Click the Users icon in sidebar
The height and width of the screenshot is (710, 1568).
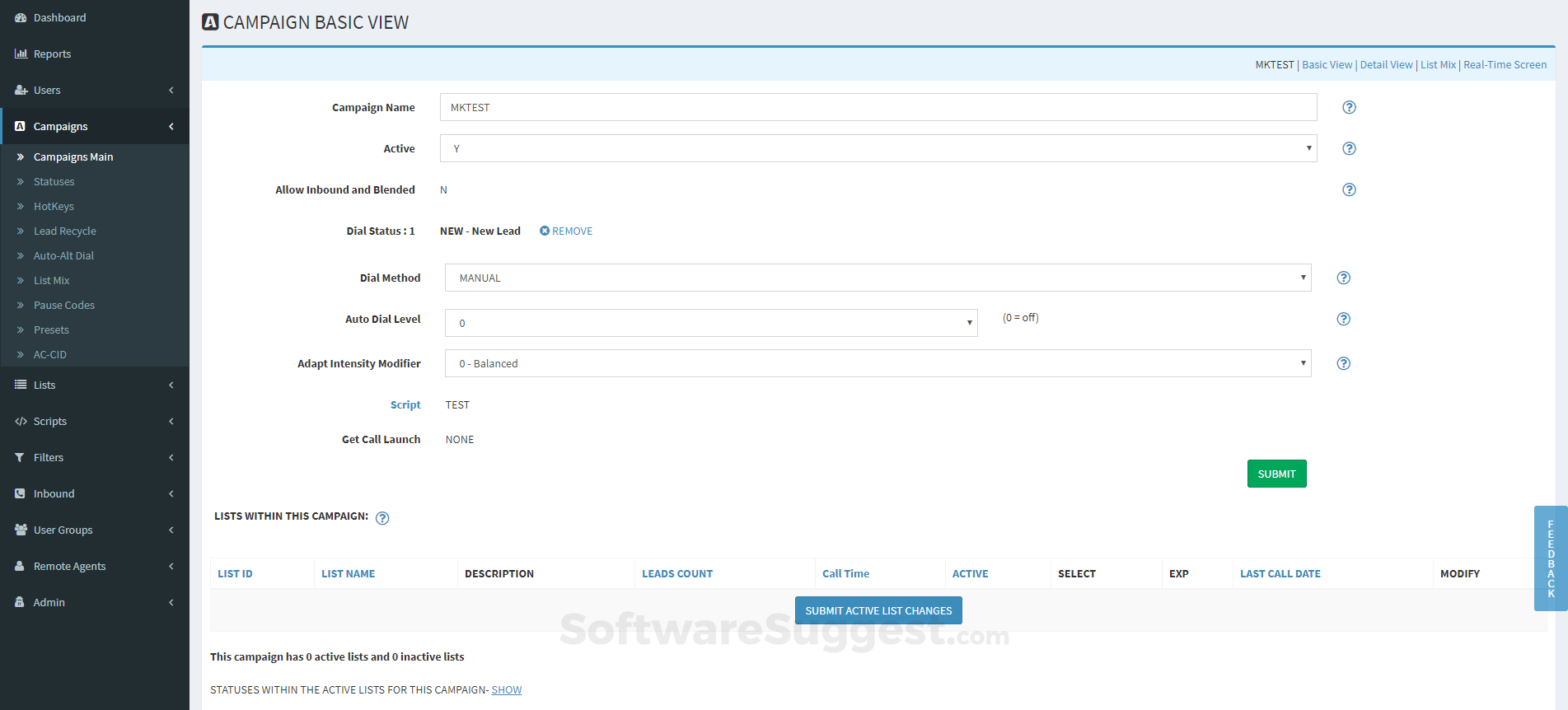coord(21,90)
